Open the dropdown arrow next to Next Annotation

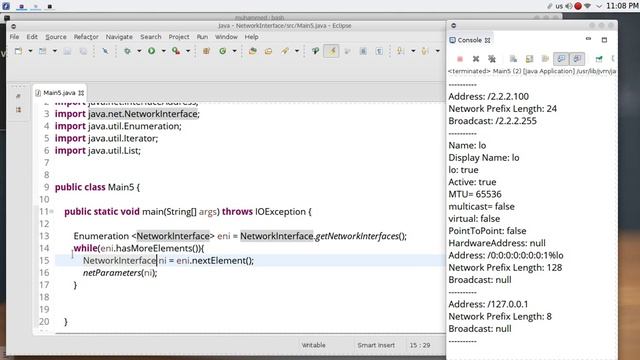[x=413, y=51]
